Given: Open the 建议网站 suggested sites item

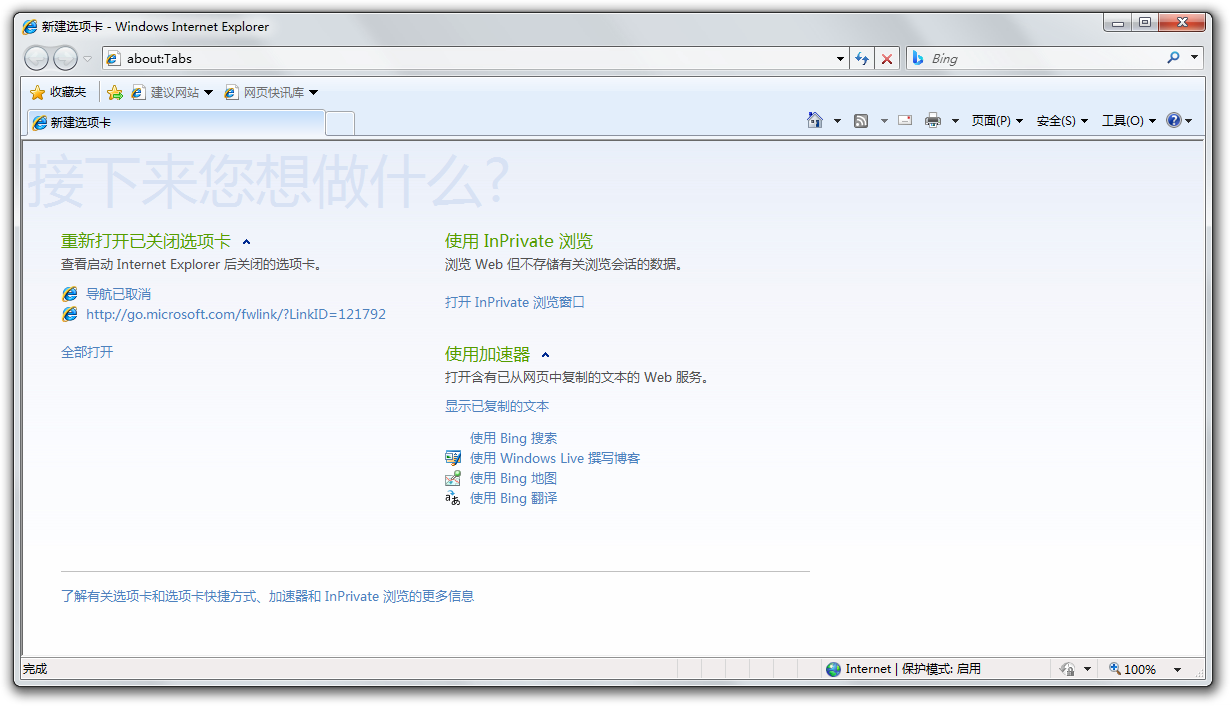Looking at the screenshot, I should 173,92.
